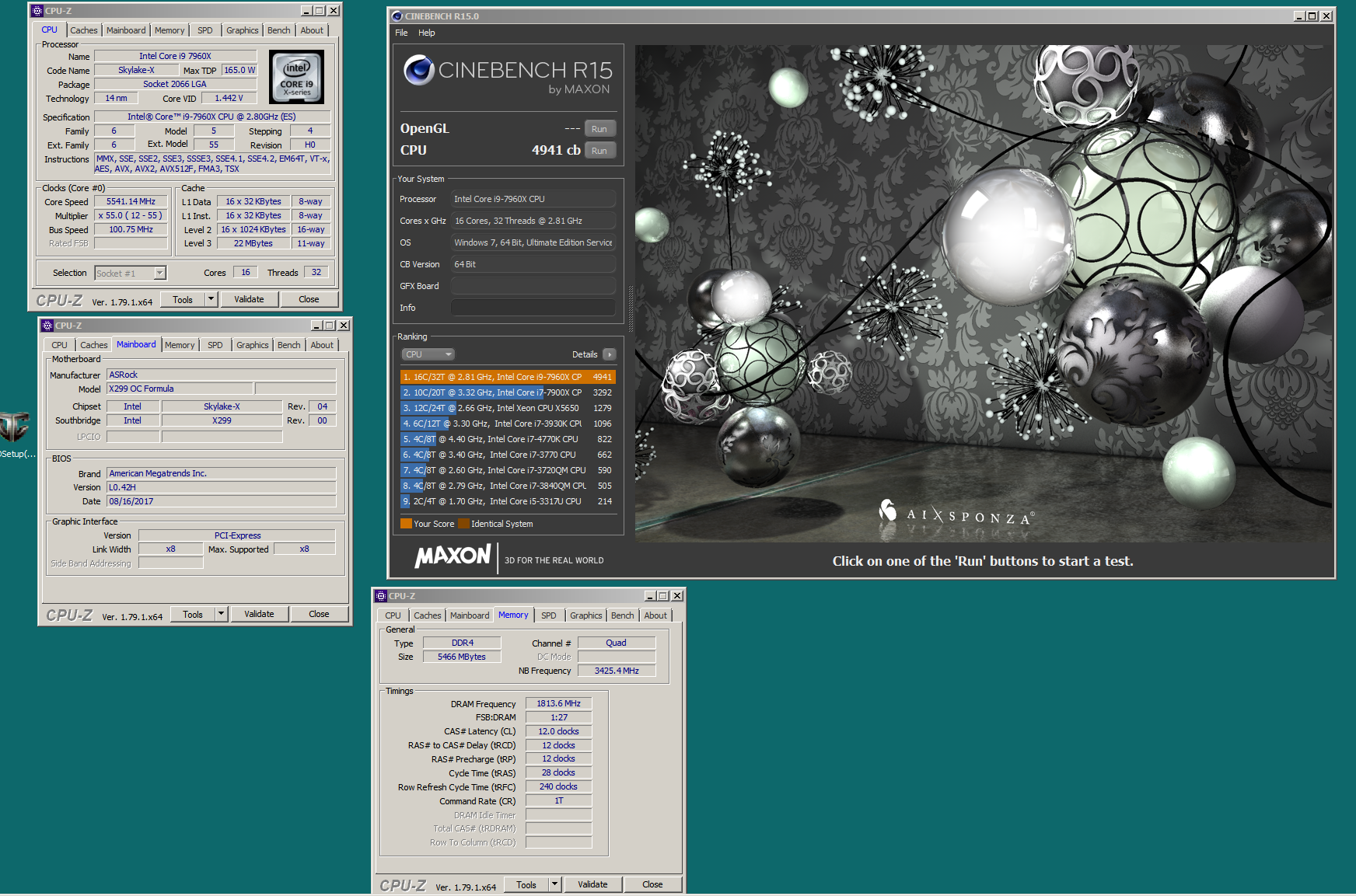The image size is (1356, 896).
Task: Click Validate in Mainboard CPU-Z window
Action: [259, 614]
